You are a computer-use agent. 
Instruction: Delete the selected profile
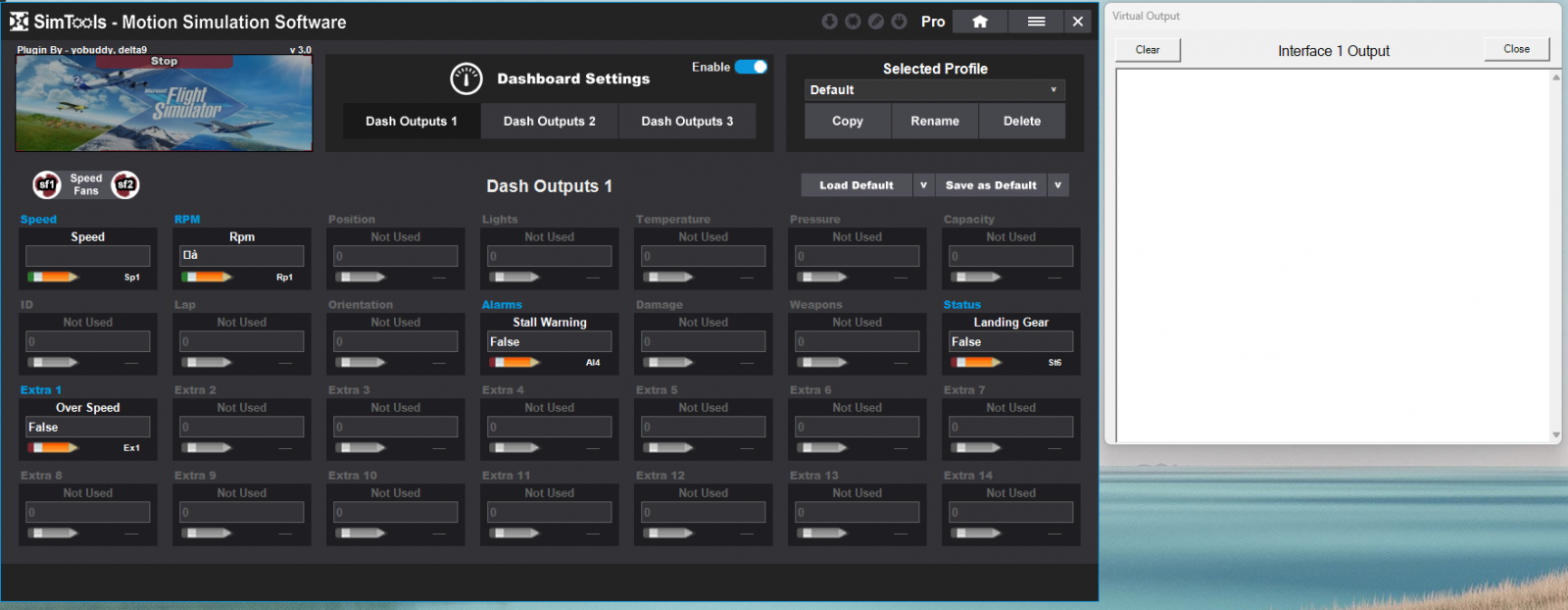click(1022, 122)
